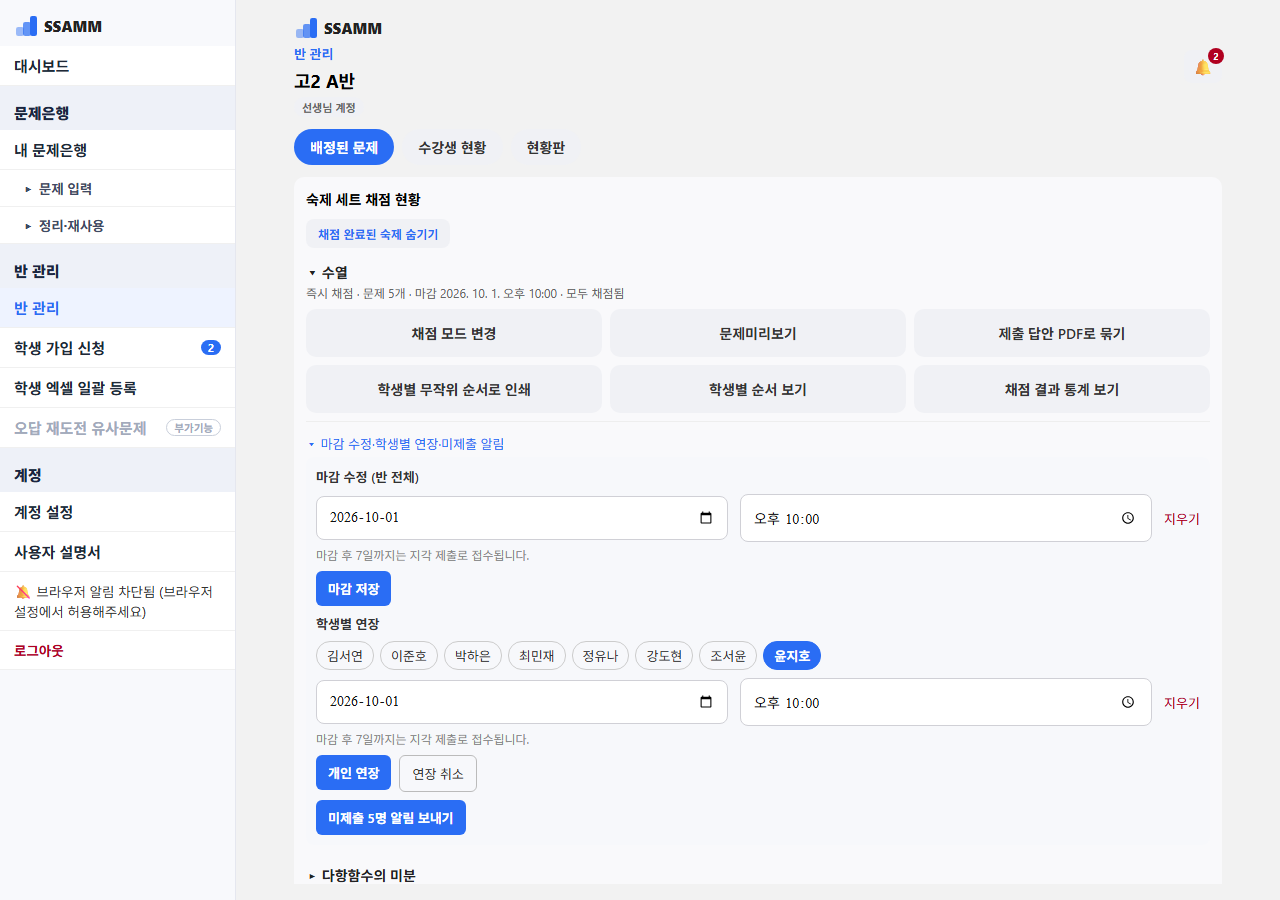1280x900 pixels.
Task: Open the notification bell
Action: [1202, 67]
